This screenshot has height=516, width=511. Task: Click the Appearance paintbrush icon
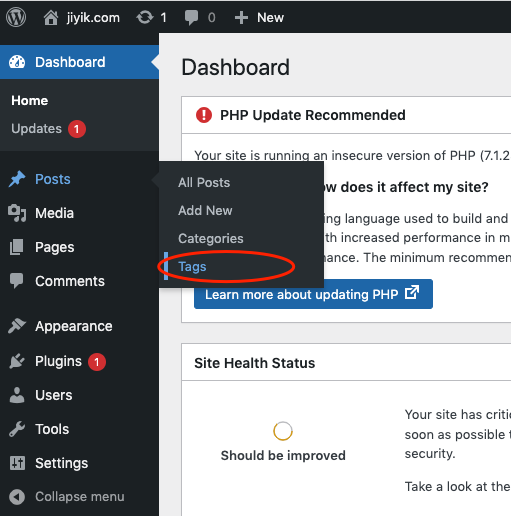[x=17, y=326]
